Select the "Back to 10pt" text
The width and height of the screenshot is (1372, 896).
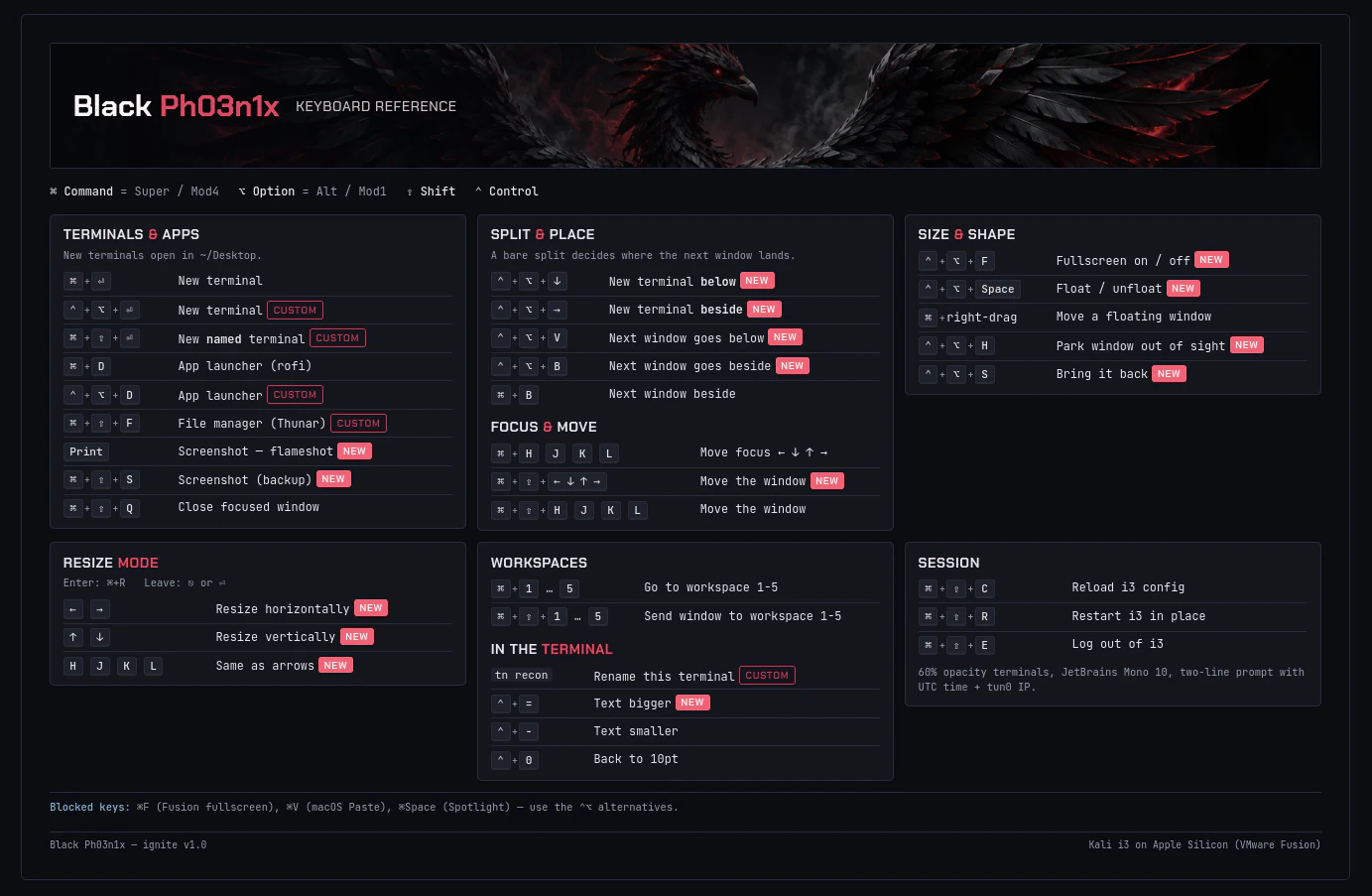(x=637, y=759)
